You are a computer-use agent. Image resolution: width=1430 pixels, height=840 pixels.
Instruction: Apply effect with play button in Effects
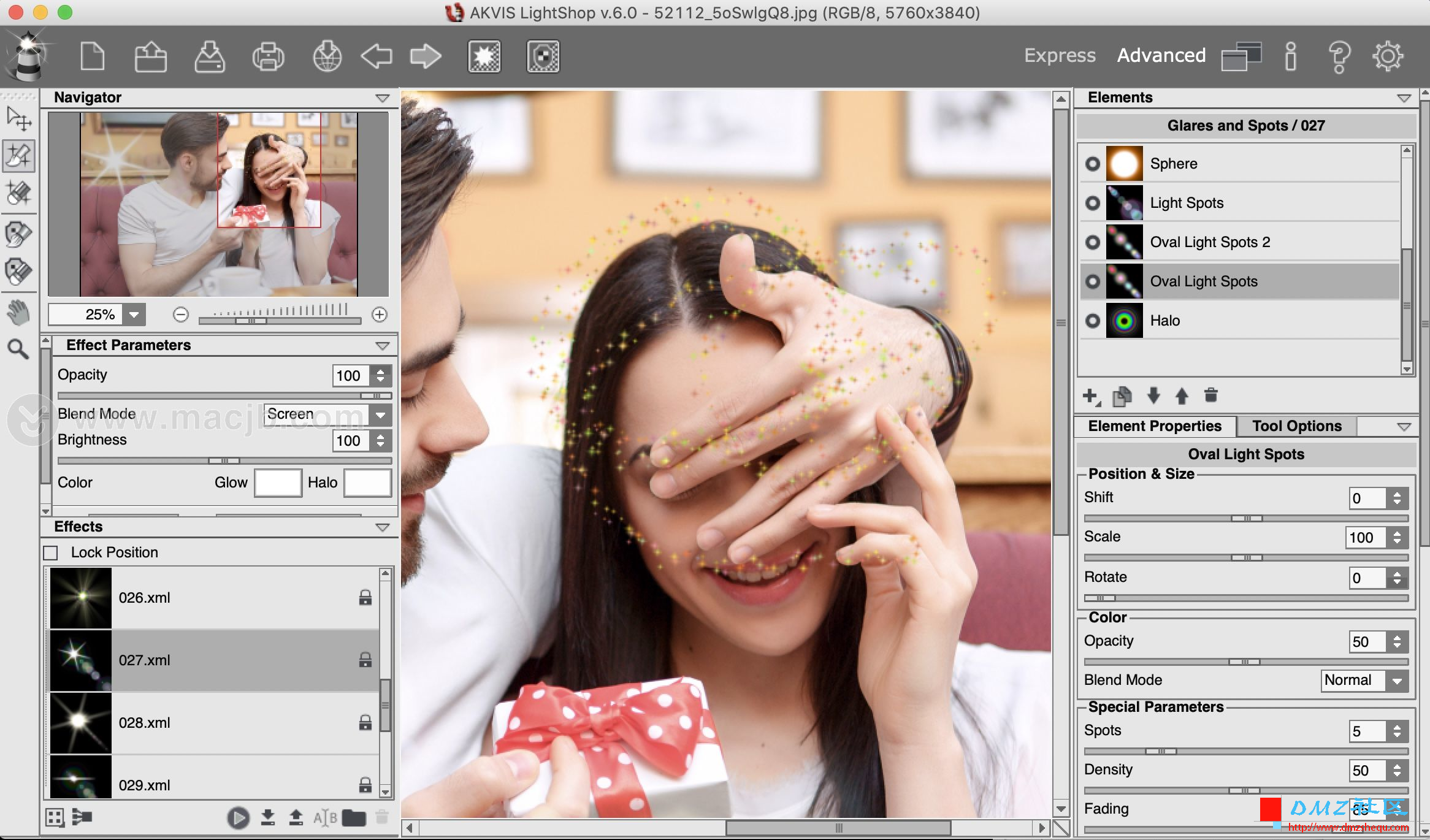click(238, 817)
